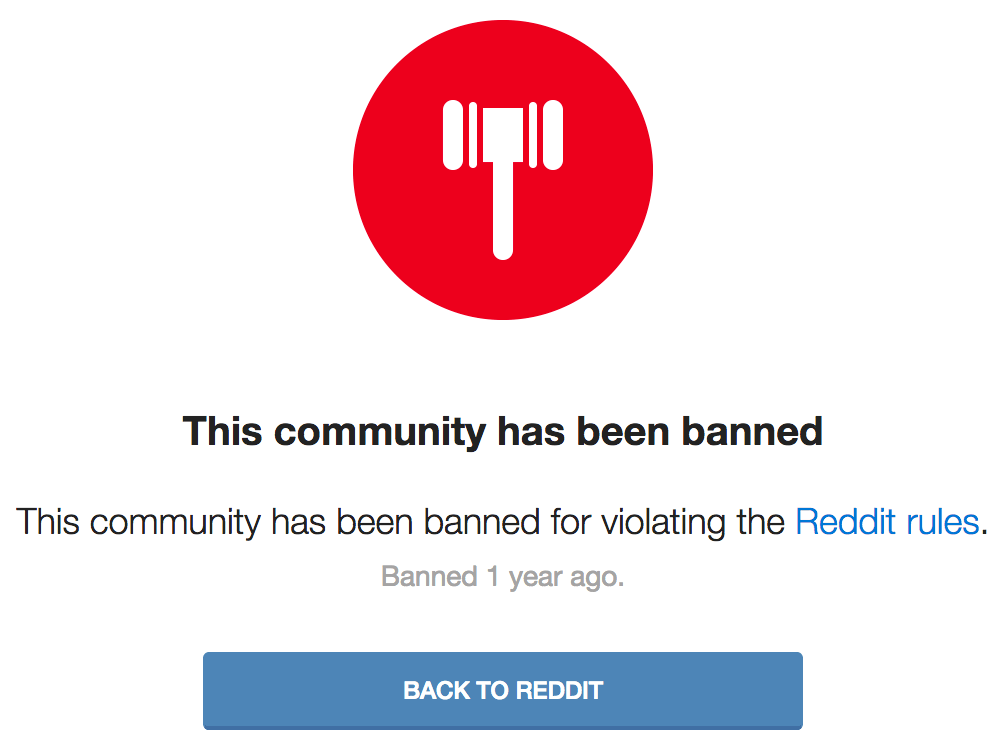Screen dimensions: 996x746
Task: Open the Reddit rules link
Action: pyautogui.click(x=887, y=522)
